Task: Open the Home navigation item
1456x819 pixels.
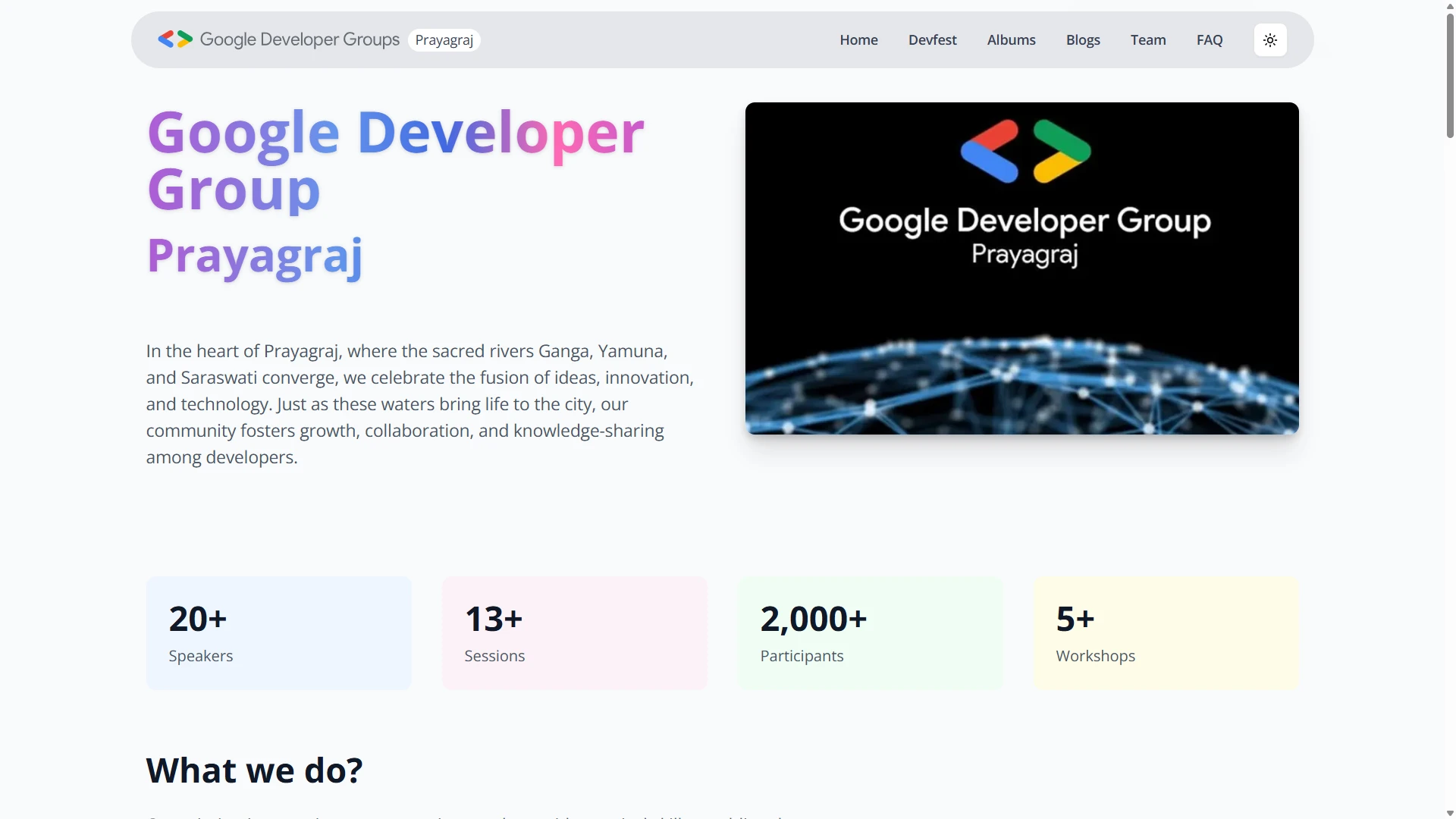Action: tap(858, 39)
